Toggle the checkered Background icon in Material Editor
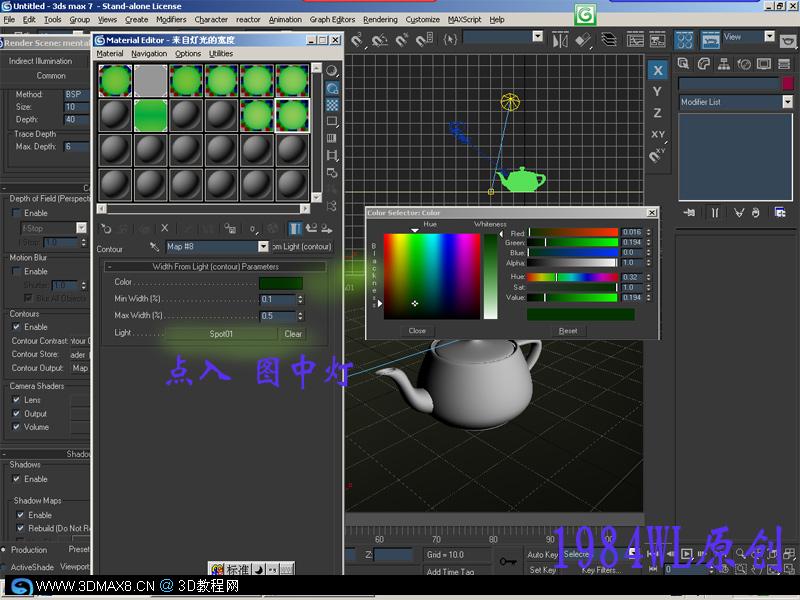 [332, 105]
